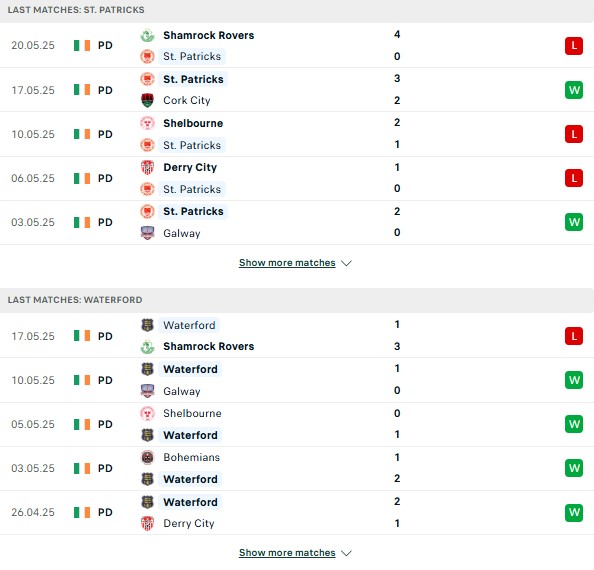Image resolution: width=594 pixels, height=570 pixels.
Task: Click the Last Matches: Waterford section header
Action: point(297,300)
